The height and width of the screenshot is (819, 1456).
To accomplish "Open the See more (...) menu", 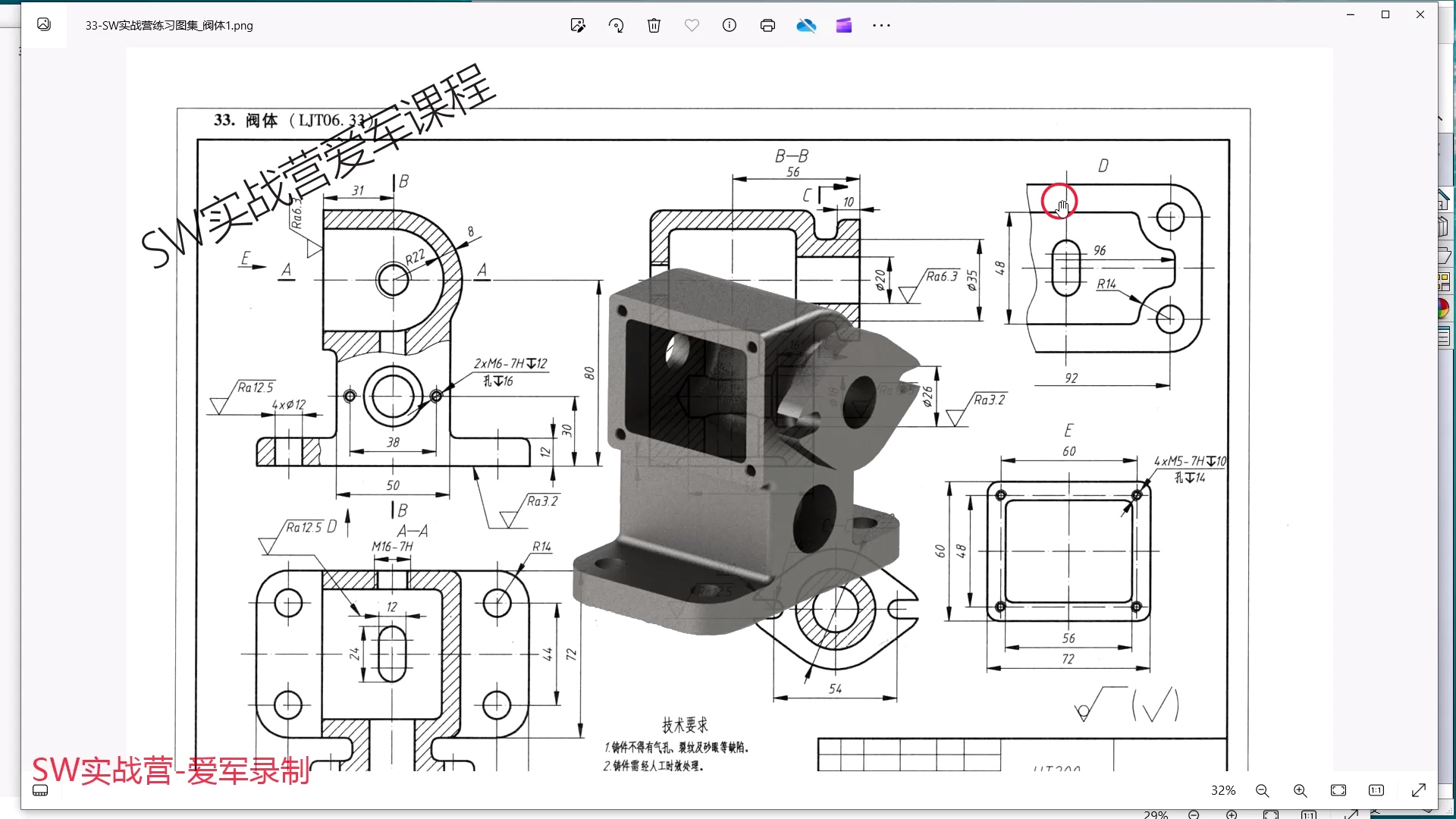I will pos(881,26).
